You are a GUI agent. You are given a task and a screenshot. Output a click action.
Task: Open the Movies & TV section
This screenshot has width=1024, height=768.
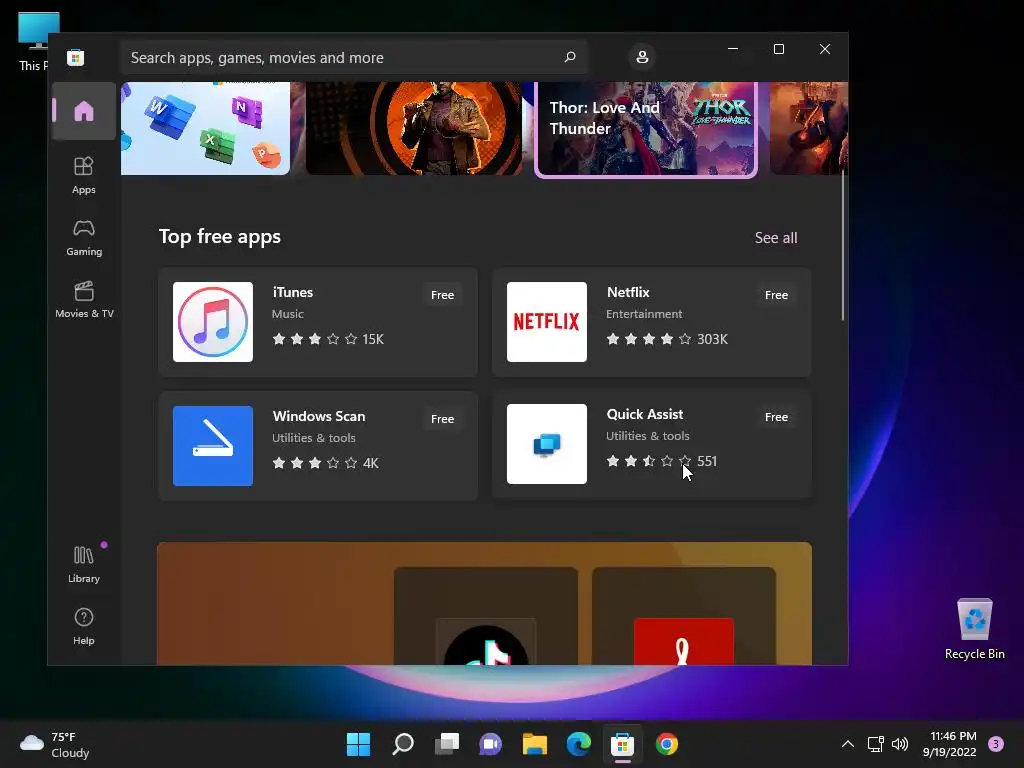pos(84,300)
